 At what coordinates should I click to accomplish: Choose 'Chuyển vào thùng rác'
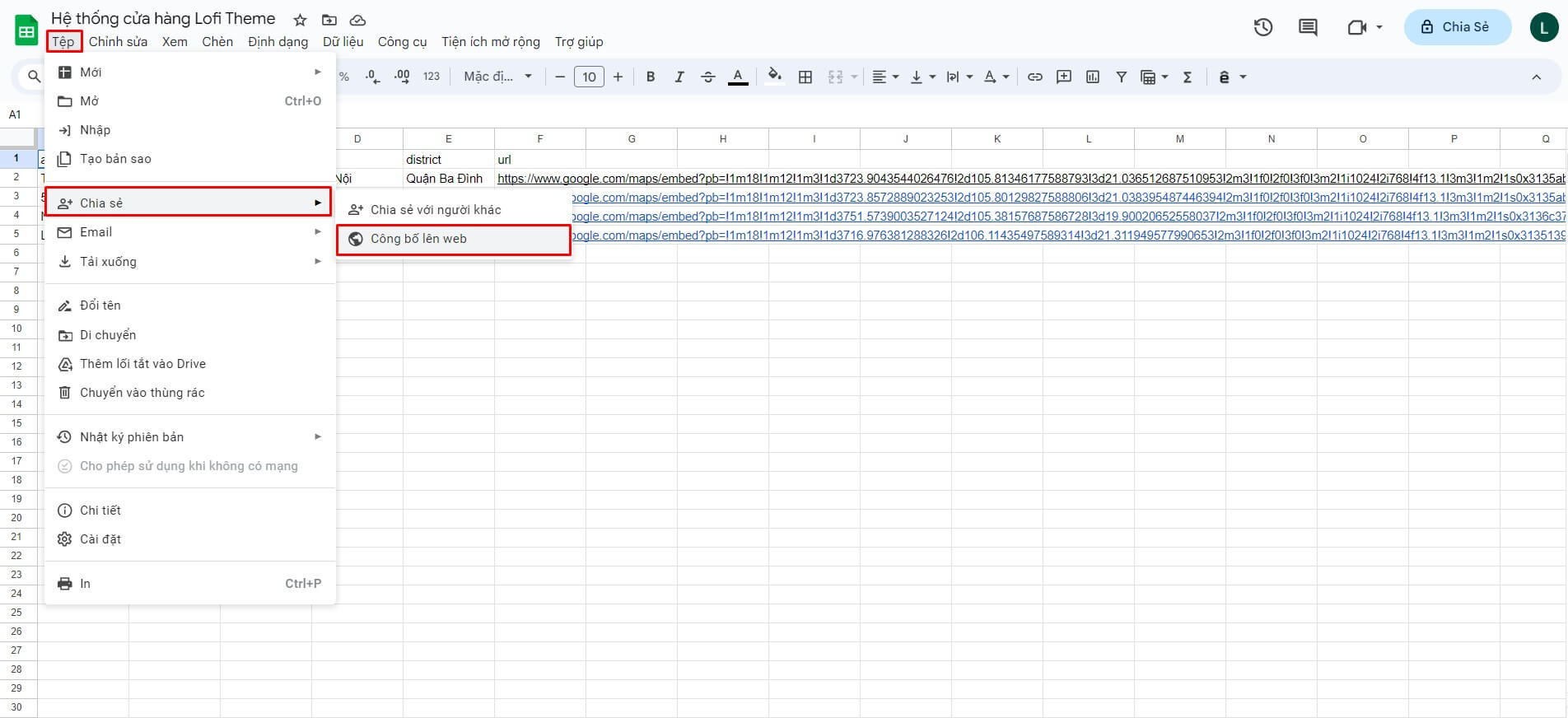pos(189,393)
